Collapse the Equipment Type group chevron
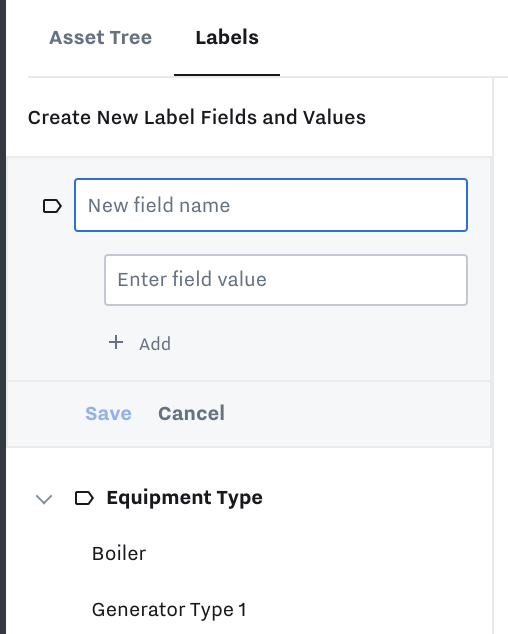 point(44,499)
